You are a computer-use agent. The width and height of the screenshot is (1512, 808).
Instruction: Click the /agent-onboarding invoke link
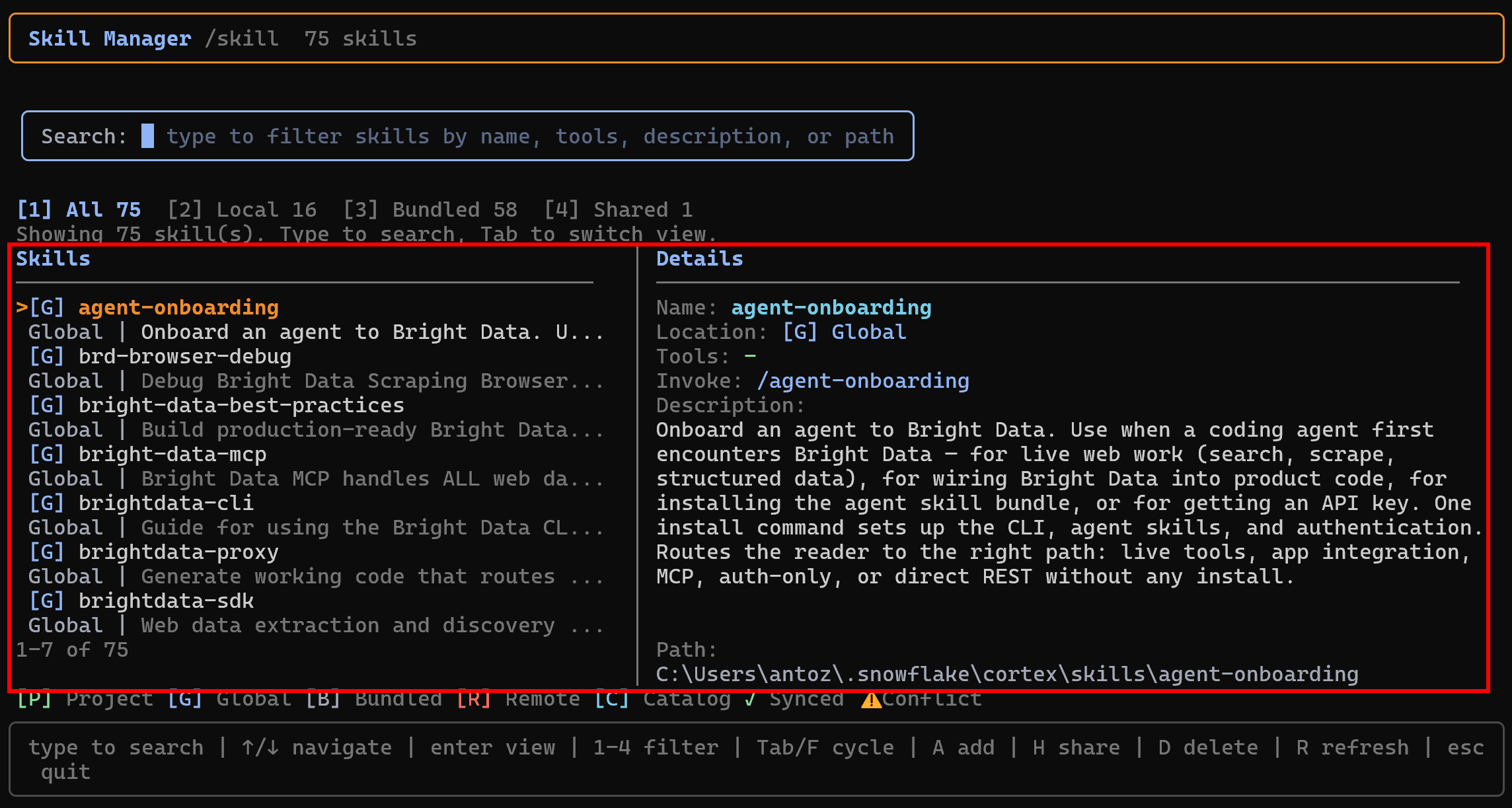tap(863, 381)
